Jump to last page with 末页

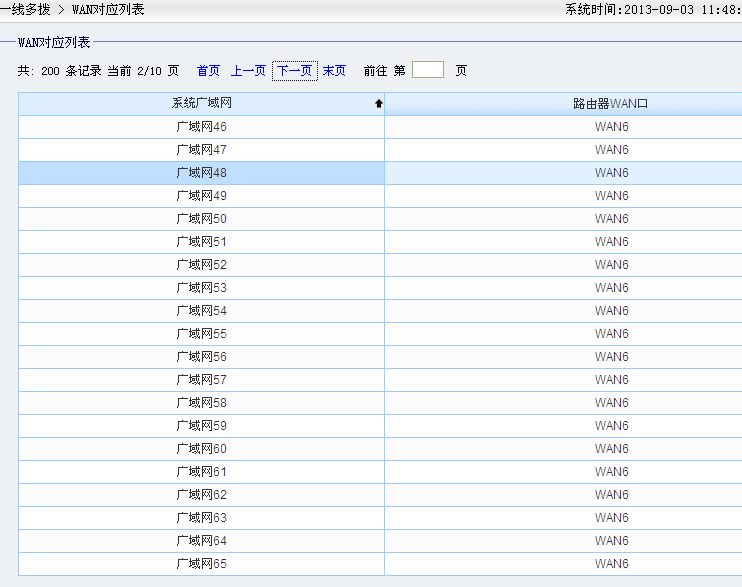334,71
